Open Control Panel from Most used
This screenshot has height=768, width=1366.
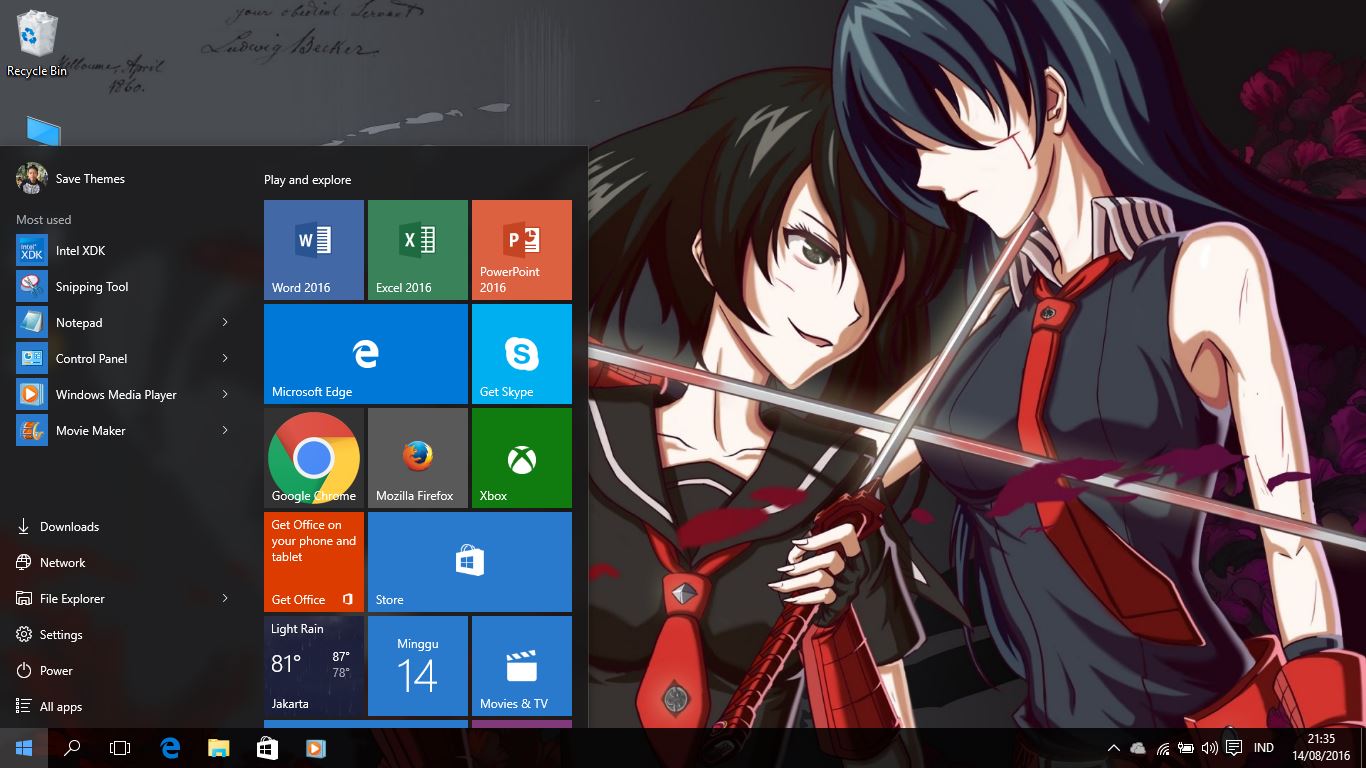click(x=124, y=358)
